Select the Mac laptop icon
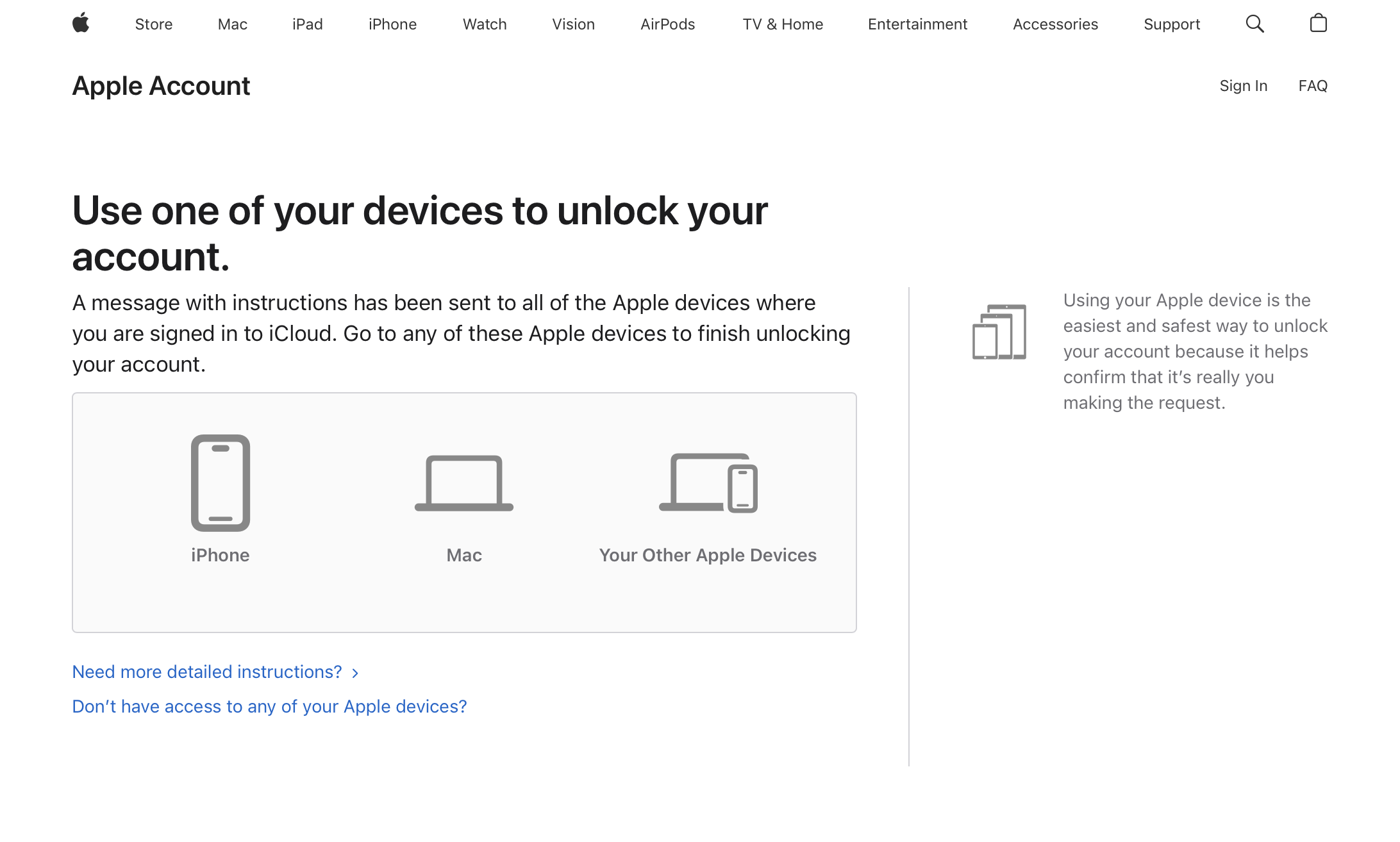 (x=464, y=483)
